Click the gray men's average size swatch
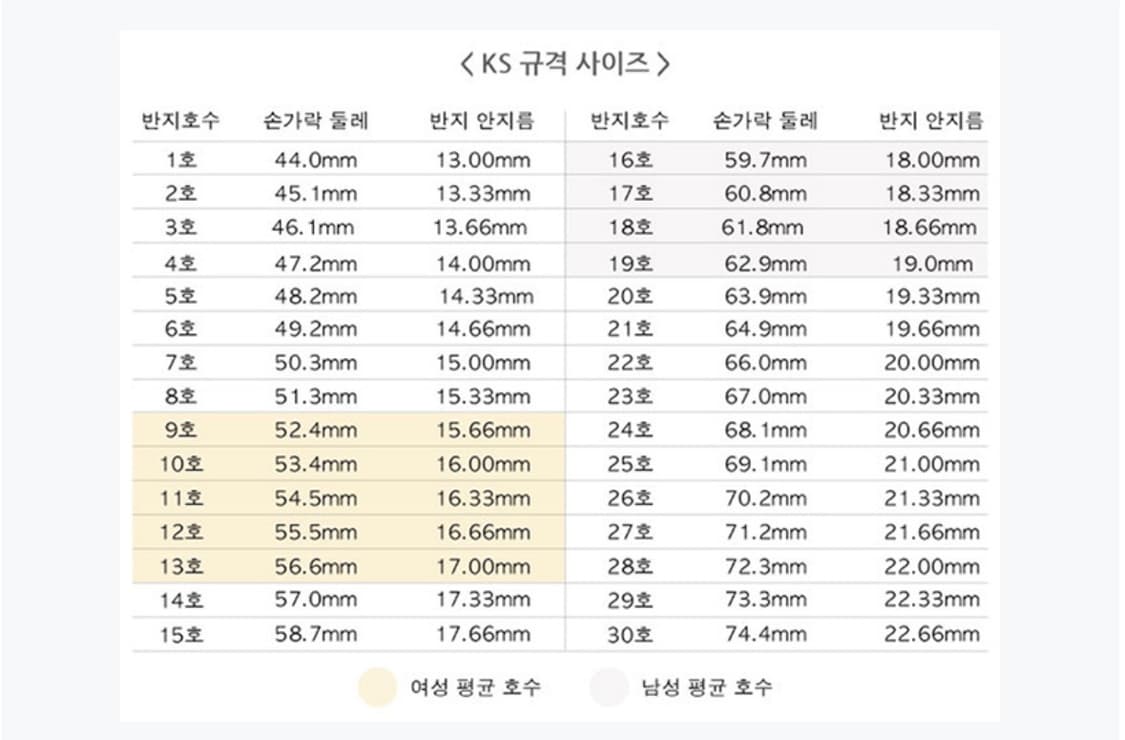The width and height of the screenshot is (1125, 740). click(x=608, y=687)
